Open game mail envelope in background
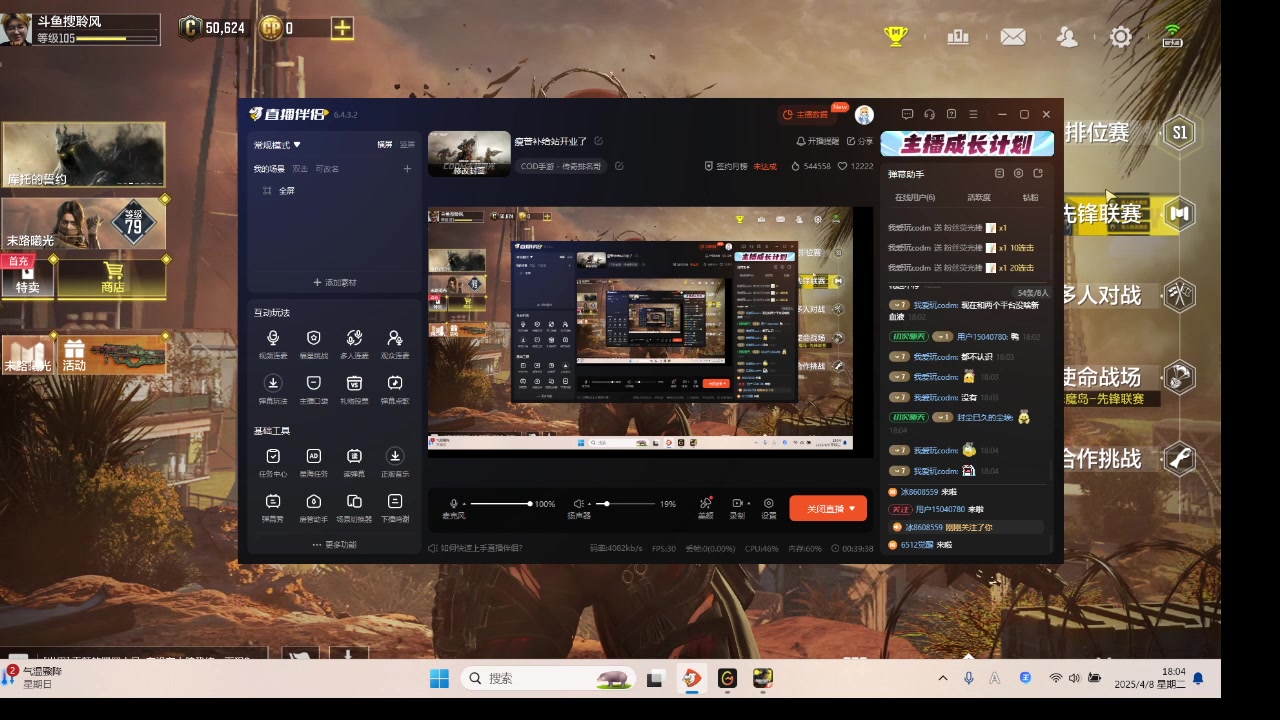The image size is (1280, 720). 1013,37
